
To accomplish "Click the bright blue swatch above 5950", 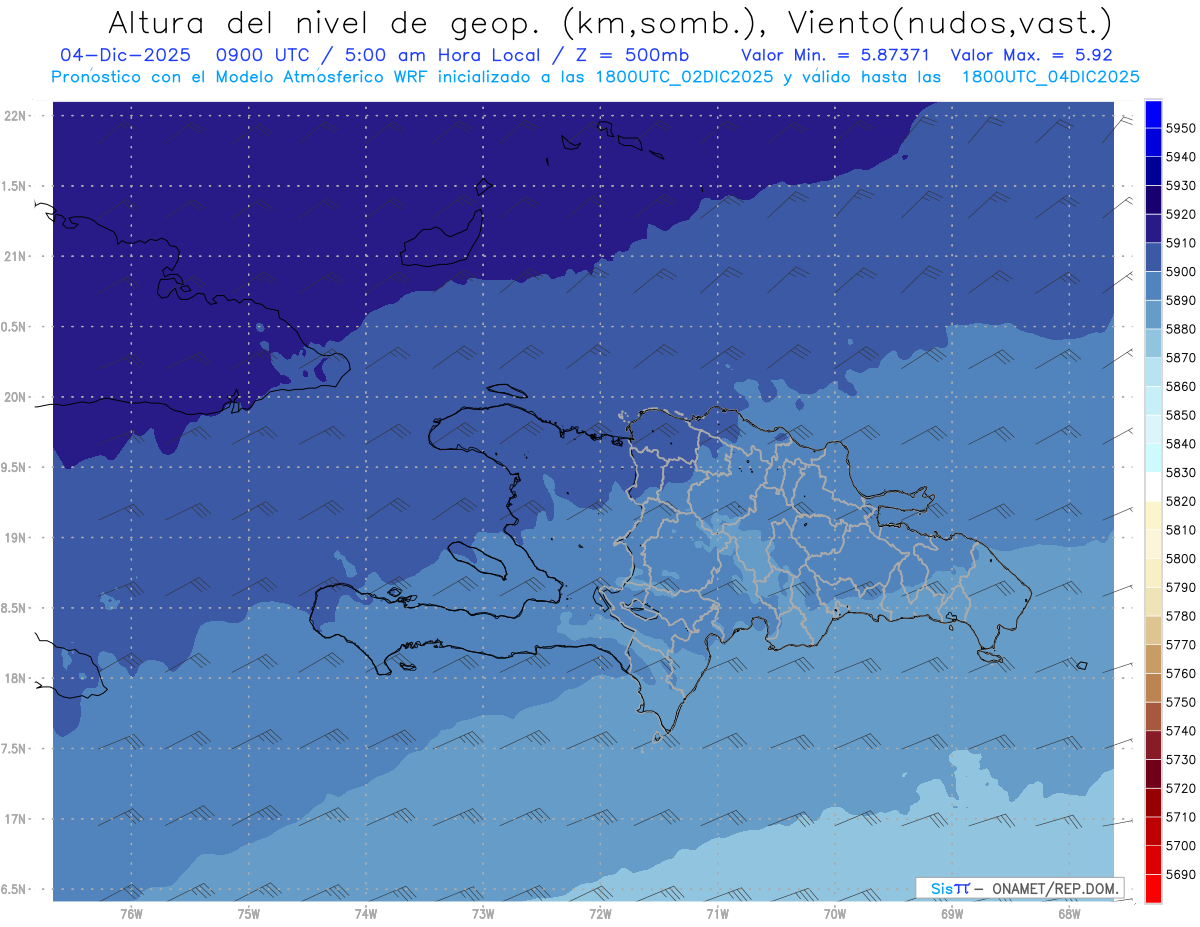I will (x=1153, y=114).
